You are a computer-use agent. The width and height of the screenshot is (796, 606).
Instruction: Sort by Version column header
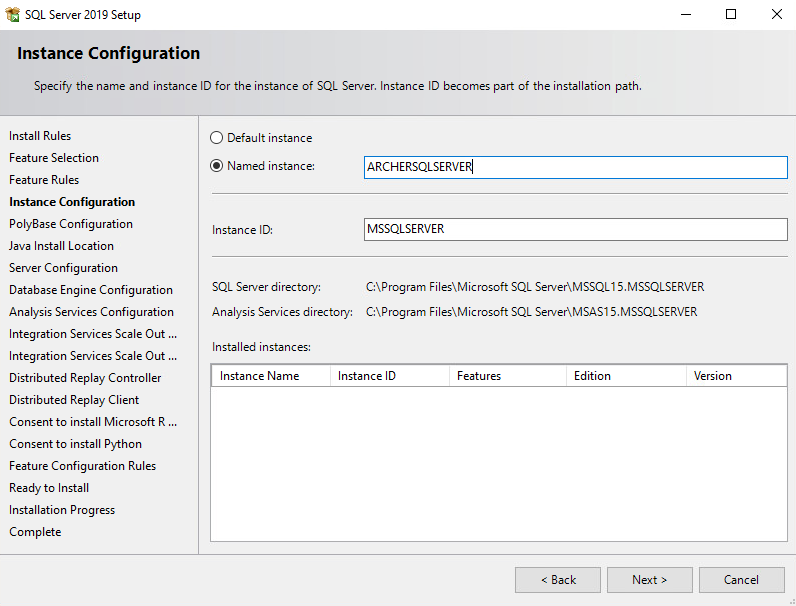pos(737,376)
